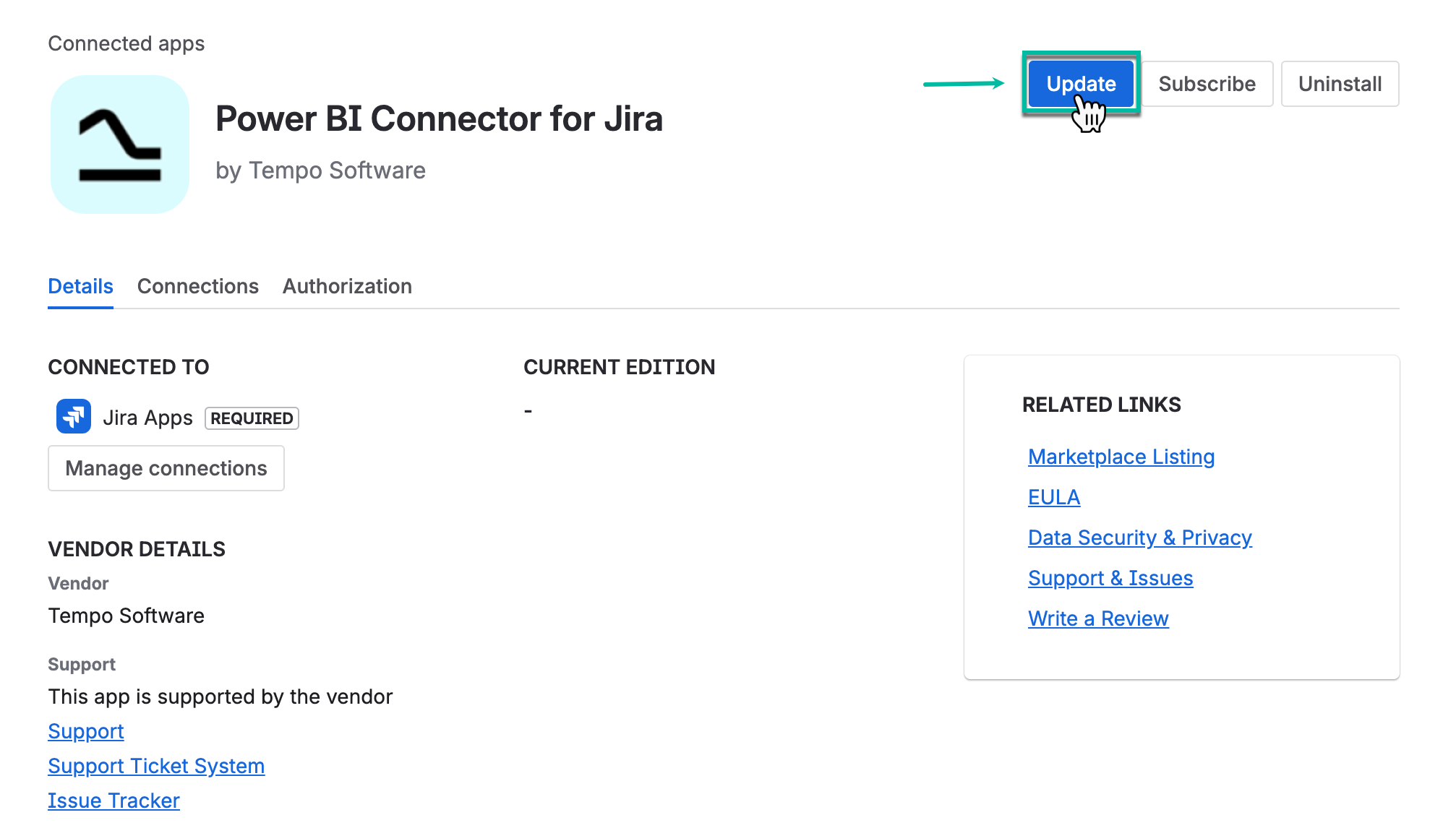View the EULA link
Viewport: 1456px width, 828px height.
pyautogui.click(x=1054, y=497)
